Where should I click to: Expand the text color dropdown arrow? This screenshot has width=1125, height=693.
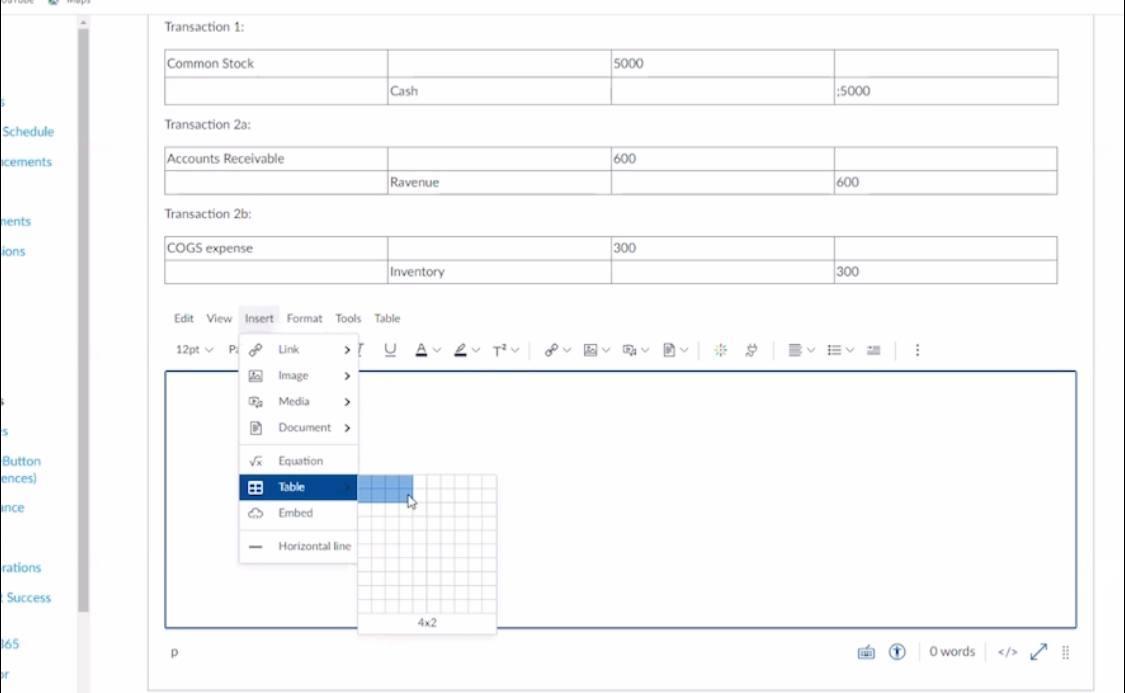point(437,350)
